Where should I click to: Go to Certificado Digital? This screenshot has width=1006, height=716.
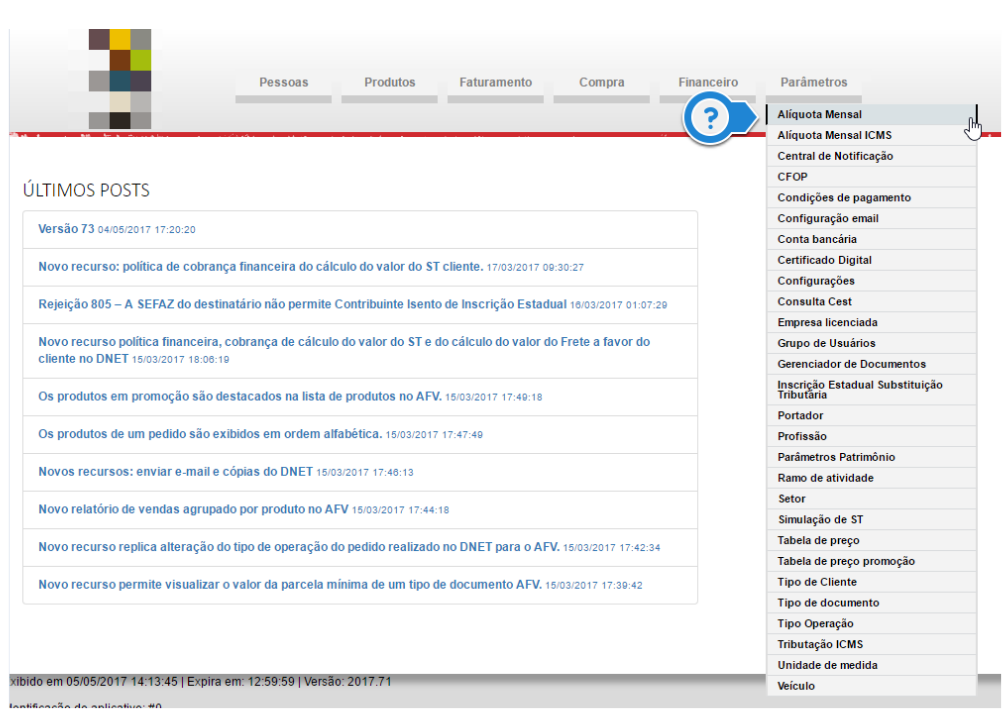(824, 260)
